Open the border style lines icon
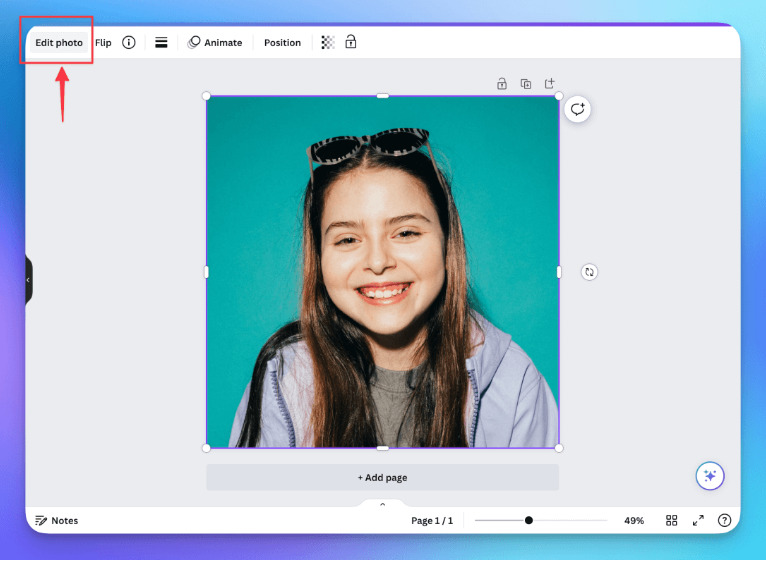The height and width of the screenshot is (561, 766). (161, 43)
